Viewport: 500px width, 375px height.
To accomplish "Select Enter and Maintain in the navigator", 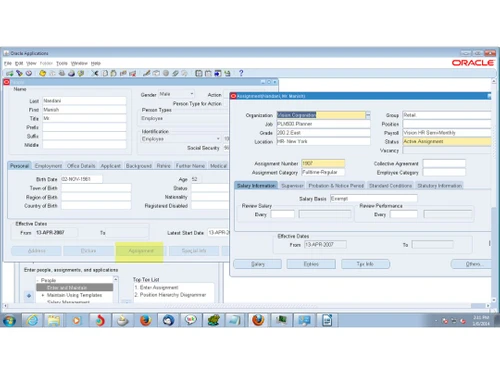I will [x=75, y=288].
